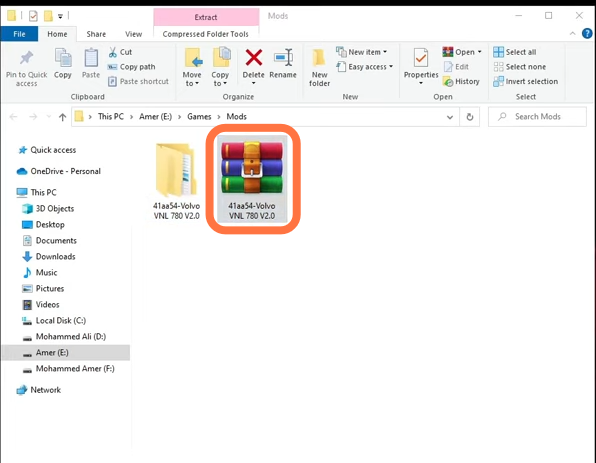Viewport: 596px width, 463px height.
Task: Click Invert selection in ribbon
Action: [x=526, y=81]
